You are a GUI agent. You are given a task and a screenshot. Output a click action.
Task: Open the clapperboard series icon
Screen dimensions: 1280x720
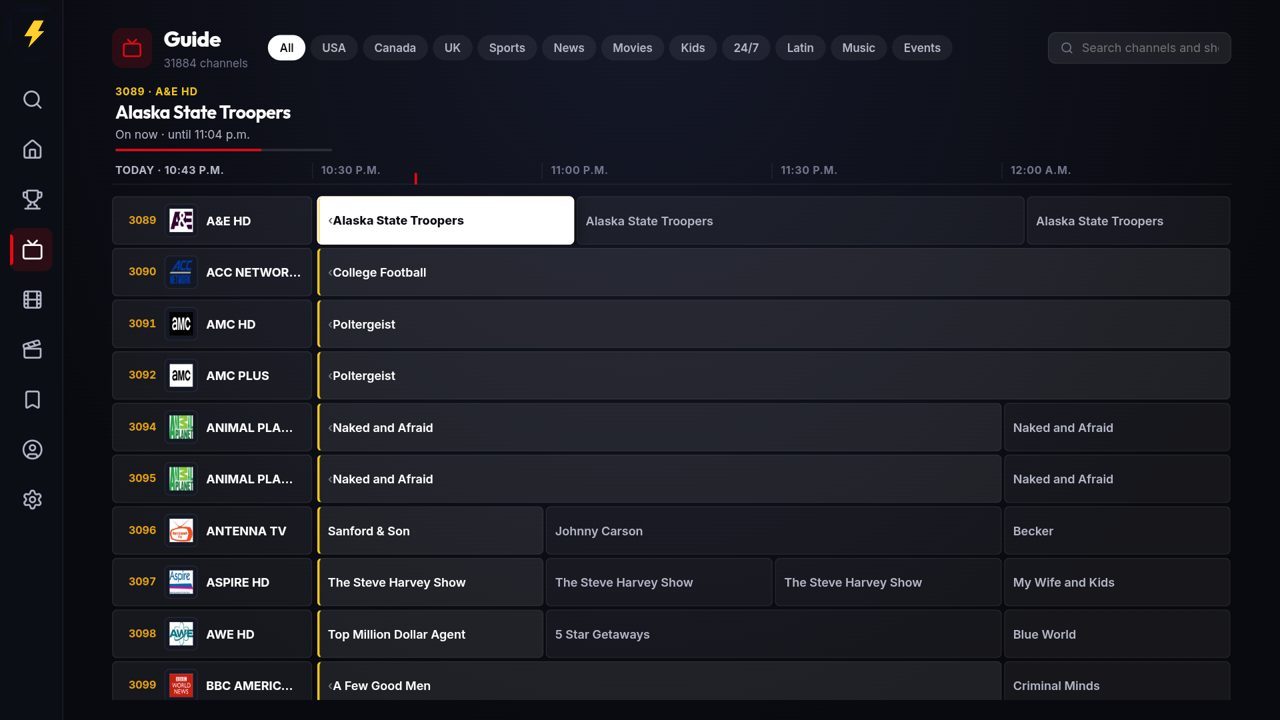32,350
